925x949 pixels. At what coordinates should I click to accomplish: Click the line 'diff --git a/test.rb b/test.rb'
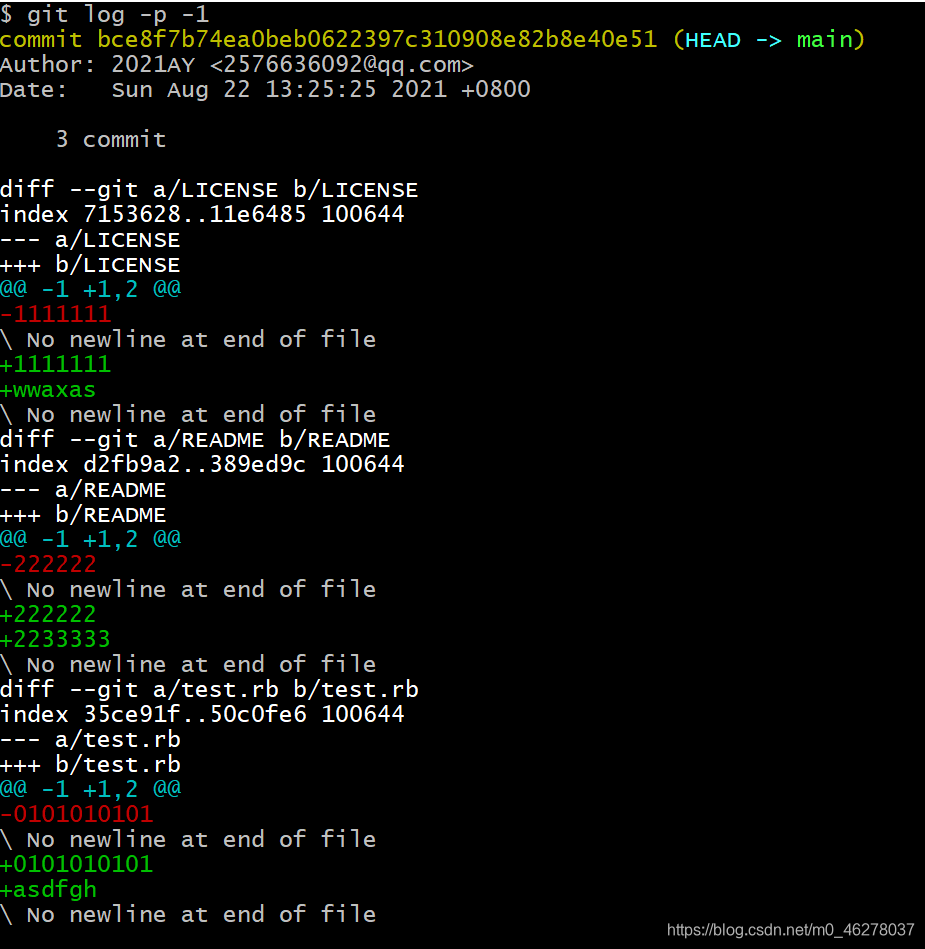coord(209,689)
